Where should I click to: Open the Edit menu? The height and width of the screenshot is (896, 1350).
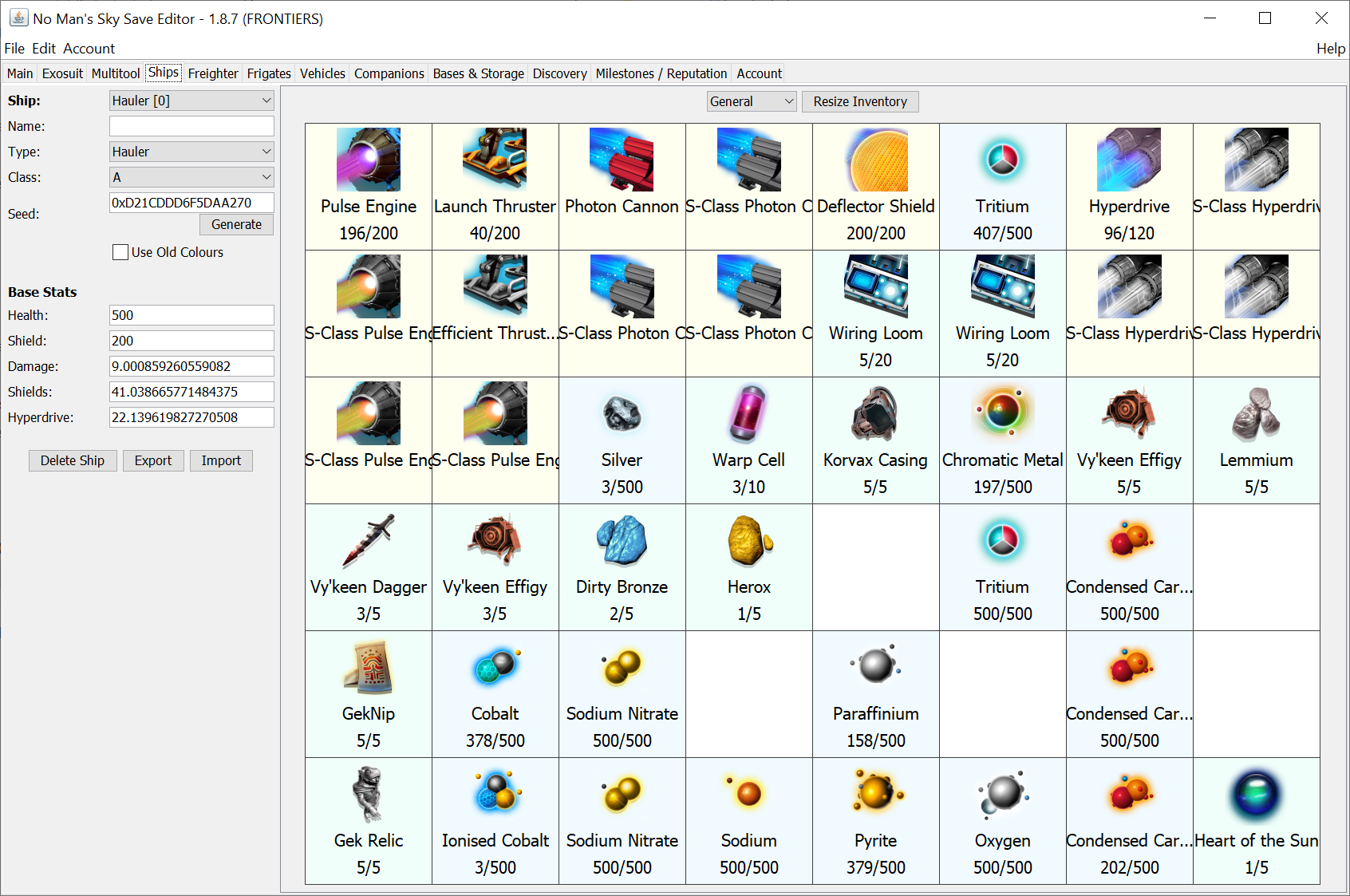tap(44, 49)
